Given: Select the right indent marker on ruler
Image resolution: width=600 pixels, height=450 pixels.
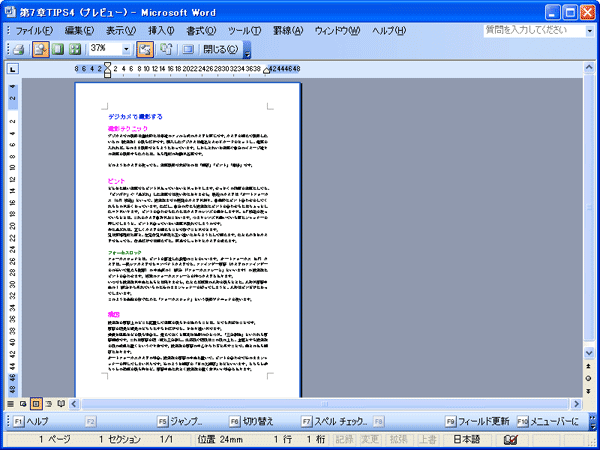Looking at the screenshot, I should point(266,71).
